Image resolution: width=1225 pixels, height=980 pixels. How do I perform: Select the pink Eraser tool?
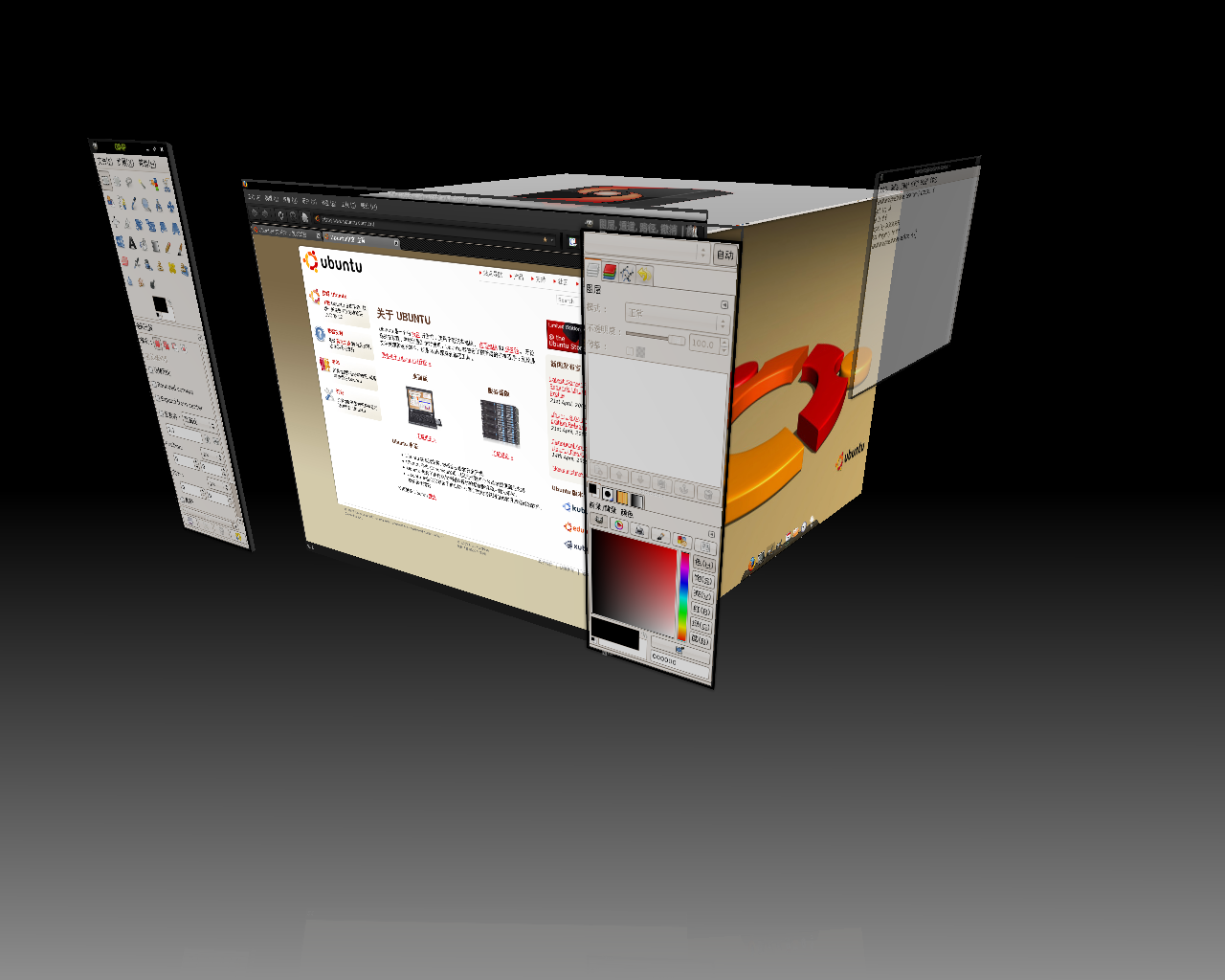[124, 261]
